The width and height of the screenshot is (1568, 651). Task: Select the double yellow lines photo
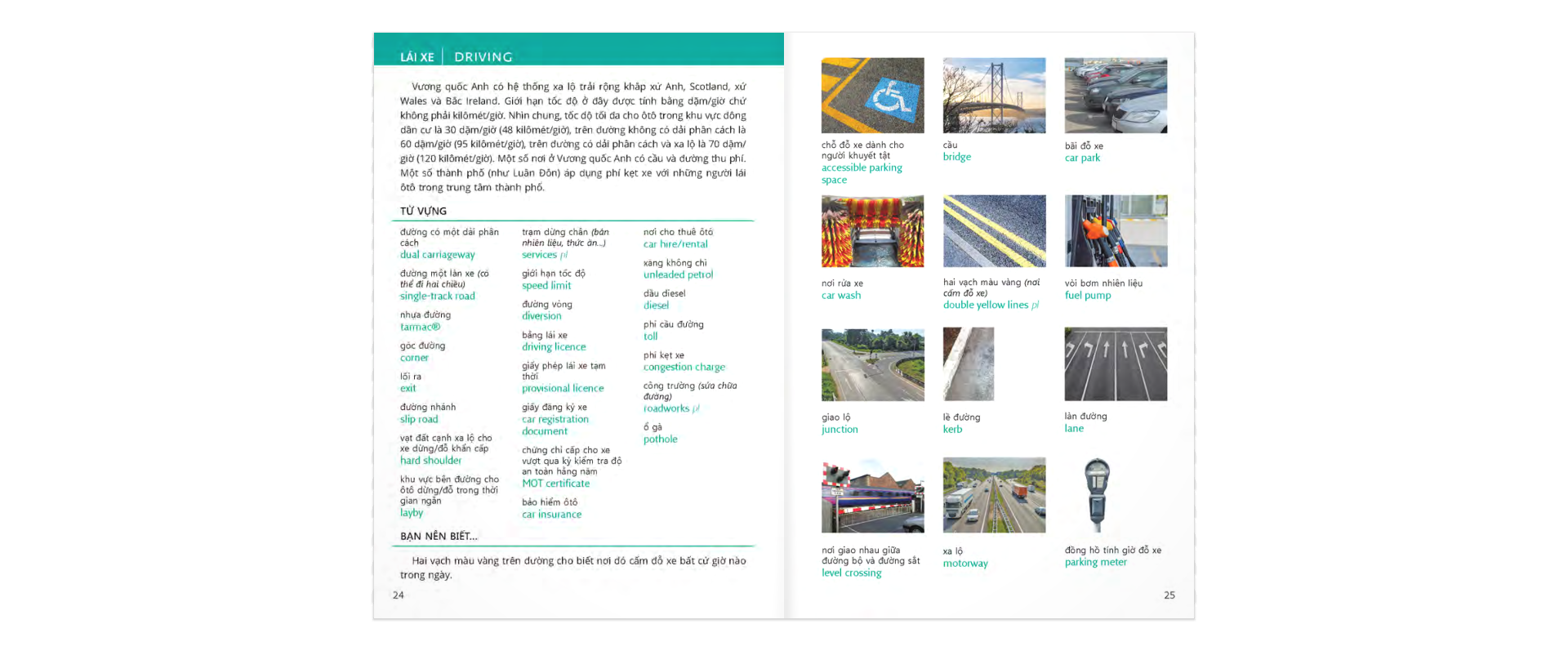click(994, 231)
